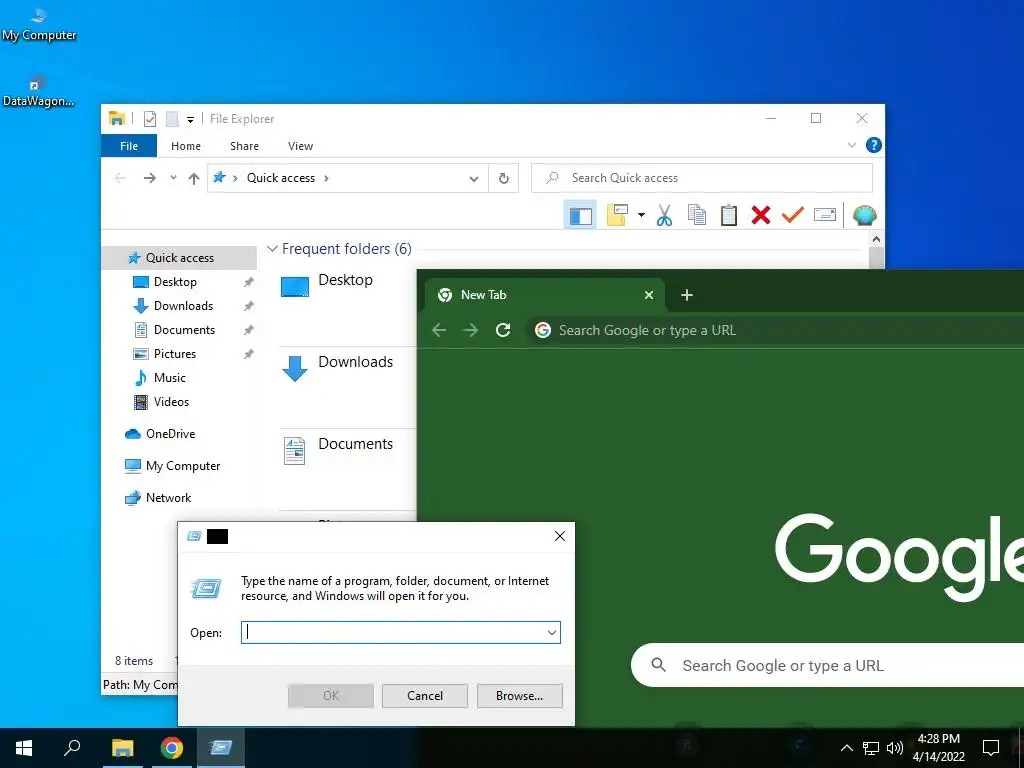The image size is (1024, 768).
Task: Close the Run dialog with X
Action: pos(560,536)
